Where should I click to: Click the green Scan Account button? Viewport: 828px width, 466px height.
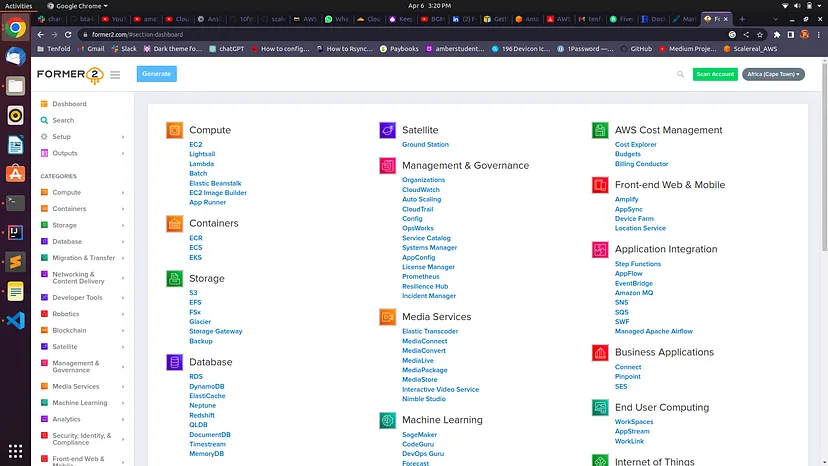(x=715, y=74)
